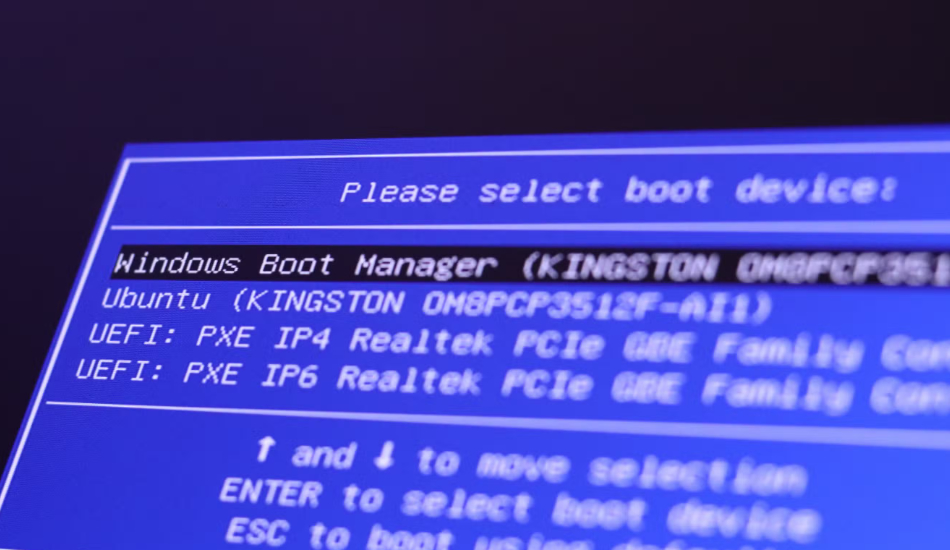Click 'Realtek' in the IP4 boot entry
The height and width of the screenshot is (550, 950).
421,342
